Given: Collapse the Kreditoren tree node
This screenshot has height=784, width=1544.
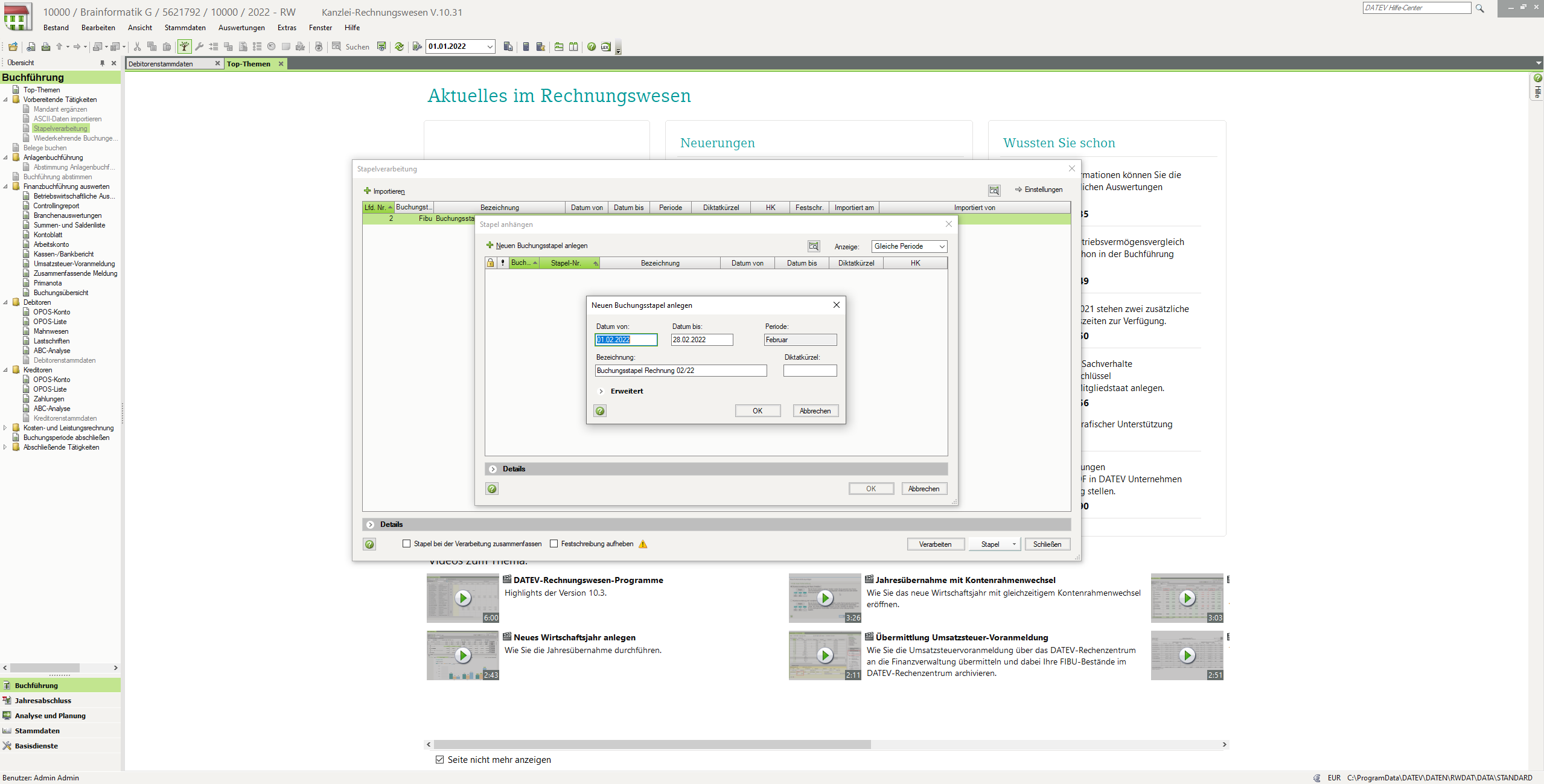Looking at the screenshot, I should 5,370.
